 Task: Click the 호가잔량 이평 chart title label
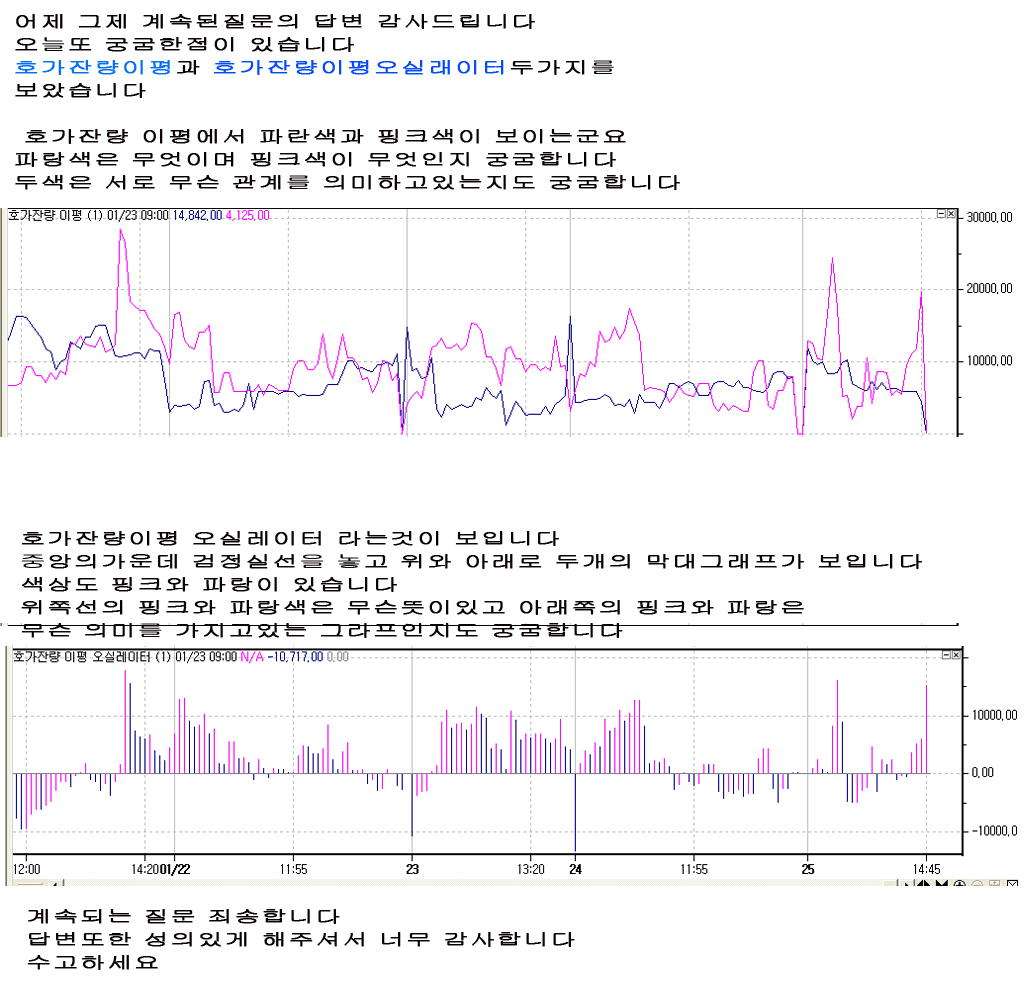pyautogui.click(x=45, y=215)
